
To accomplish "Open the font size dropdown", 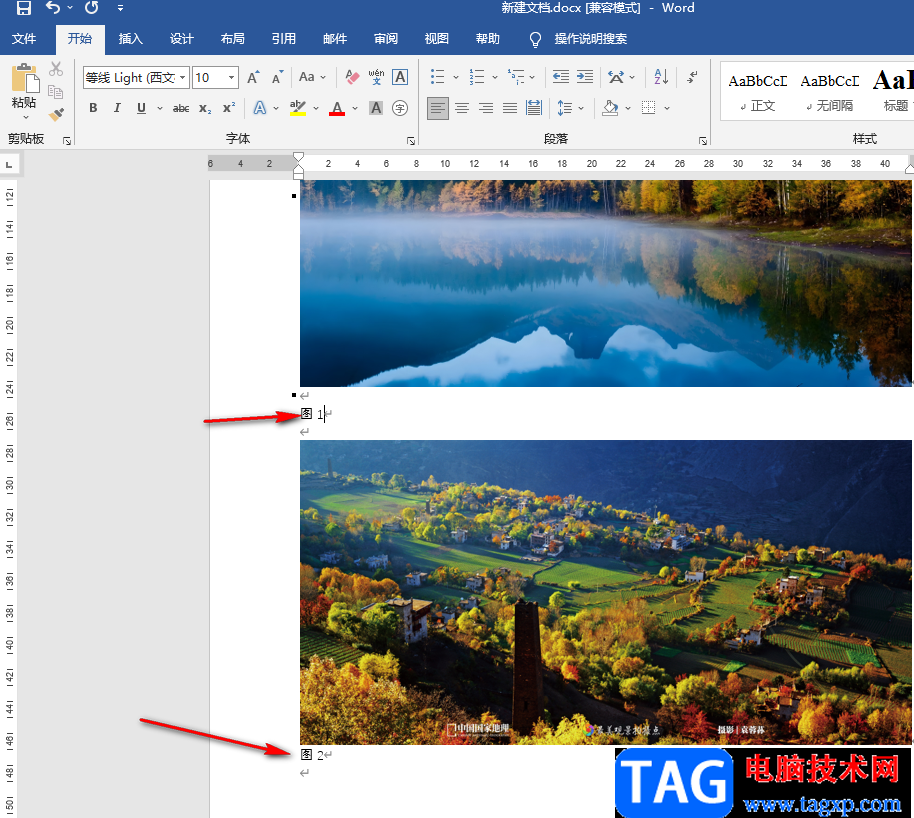I will click(231, 78).
